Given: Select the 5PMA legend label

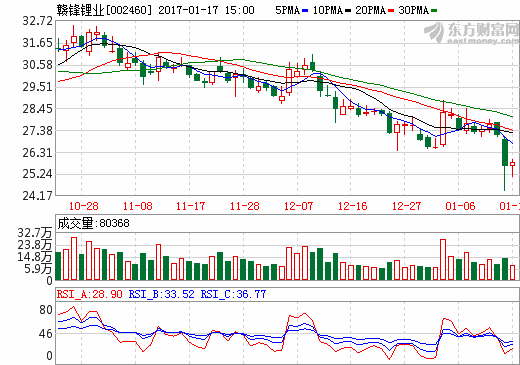Looking at the screenshot, I should tap(288, 11).
